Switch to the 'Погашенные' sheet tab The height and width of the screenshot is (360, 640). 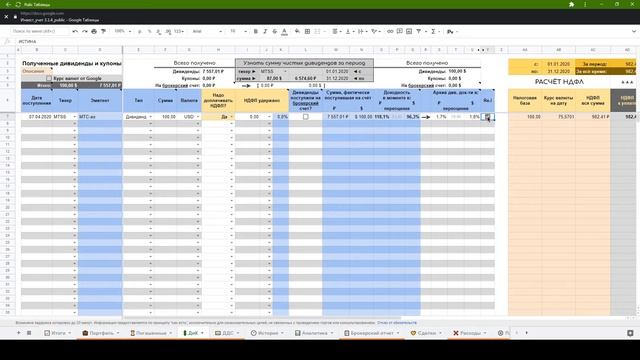151,333
